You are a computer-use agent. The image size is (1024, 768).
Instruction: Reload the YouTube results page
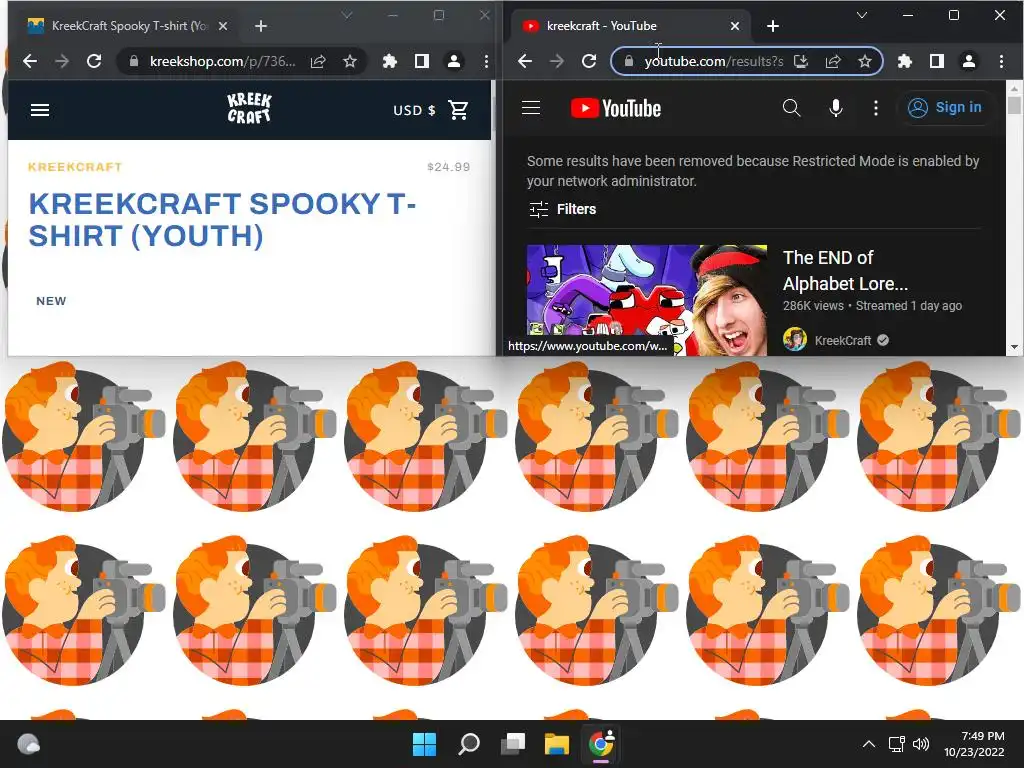[x=589, y=61]
